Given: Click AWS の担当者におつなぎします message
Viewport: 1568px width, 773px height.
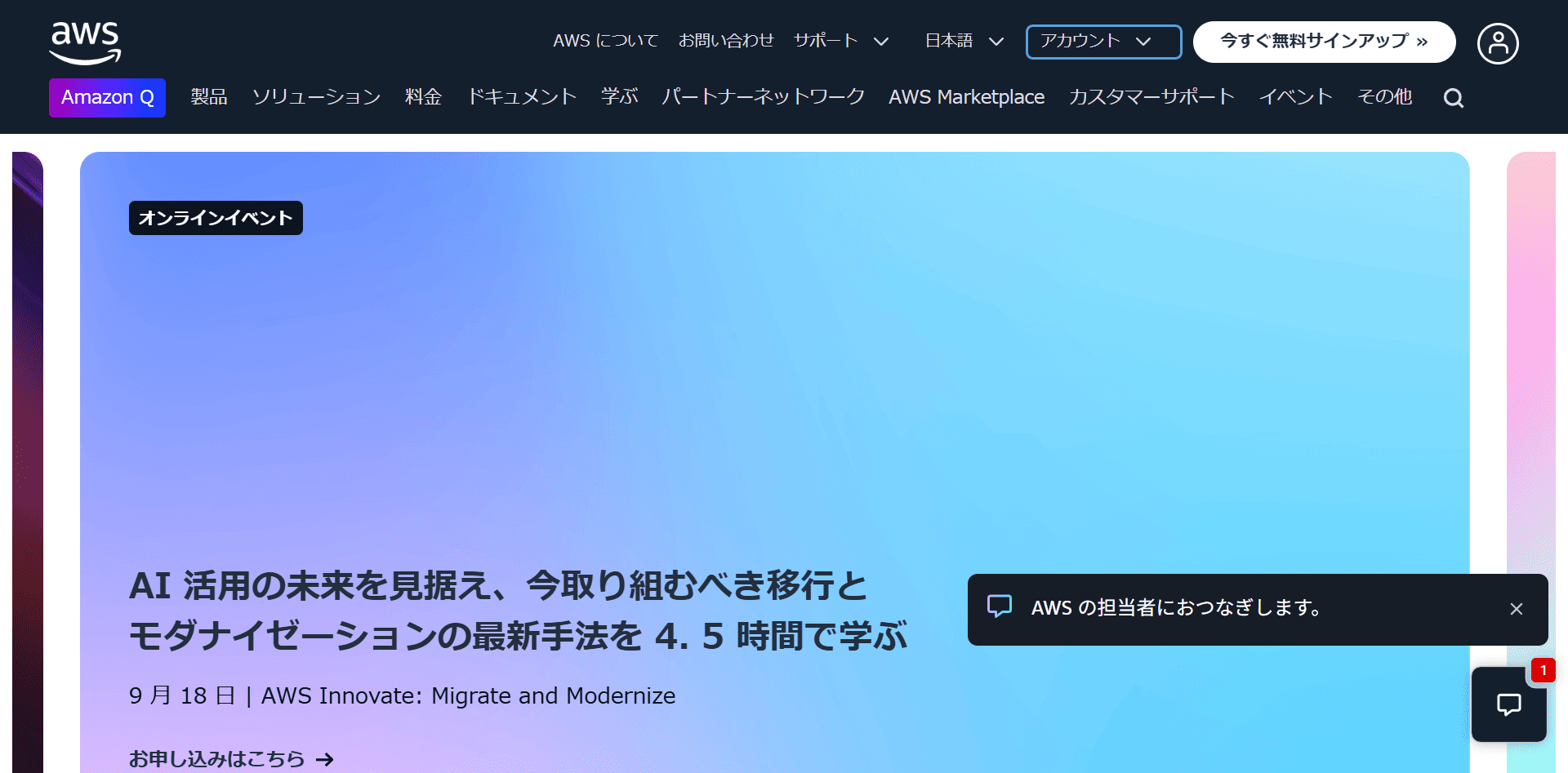Looking at the screenshot, I should [1176, 608].
